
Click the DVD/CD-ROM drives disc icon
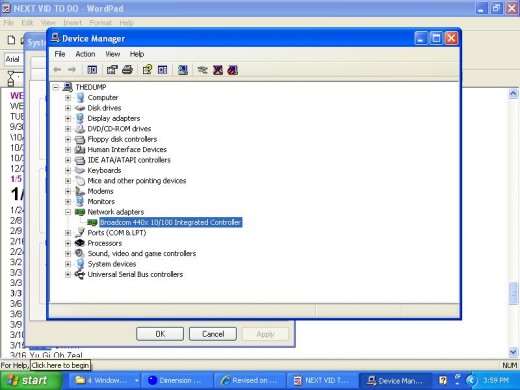point(80,129)
